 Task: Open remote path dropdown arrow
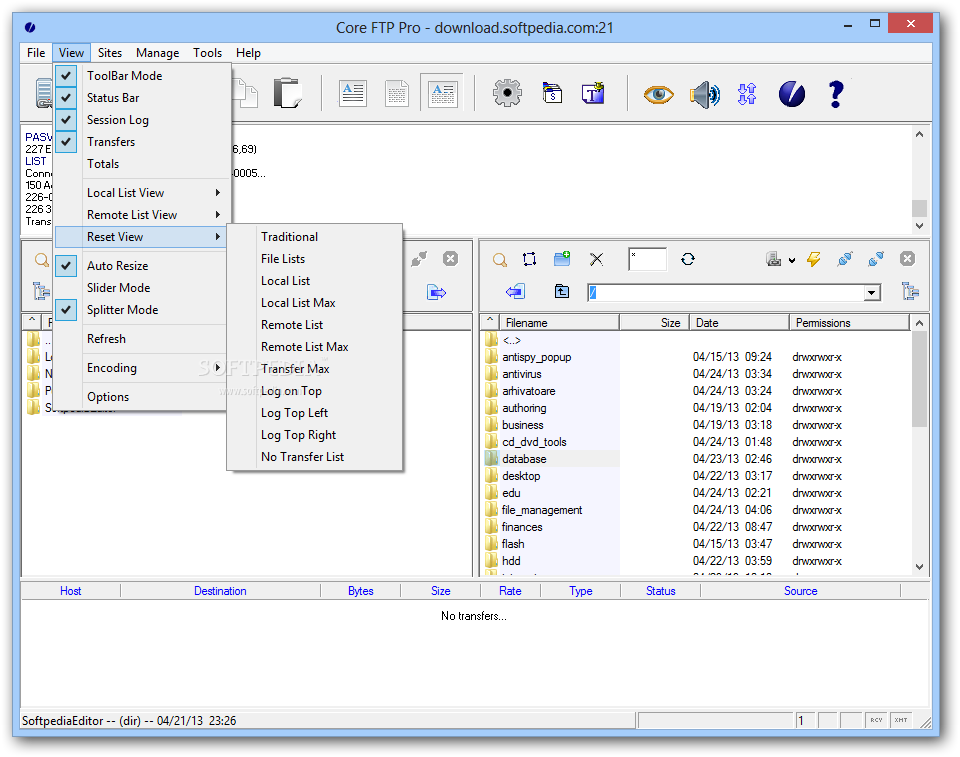pyautogui.click(x=871, y=293)
